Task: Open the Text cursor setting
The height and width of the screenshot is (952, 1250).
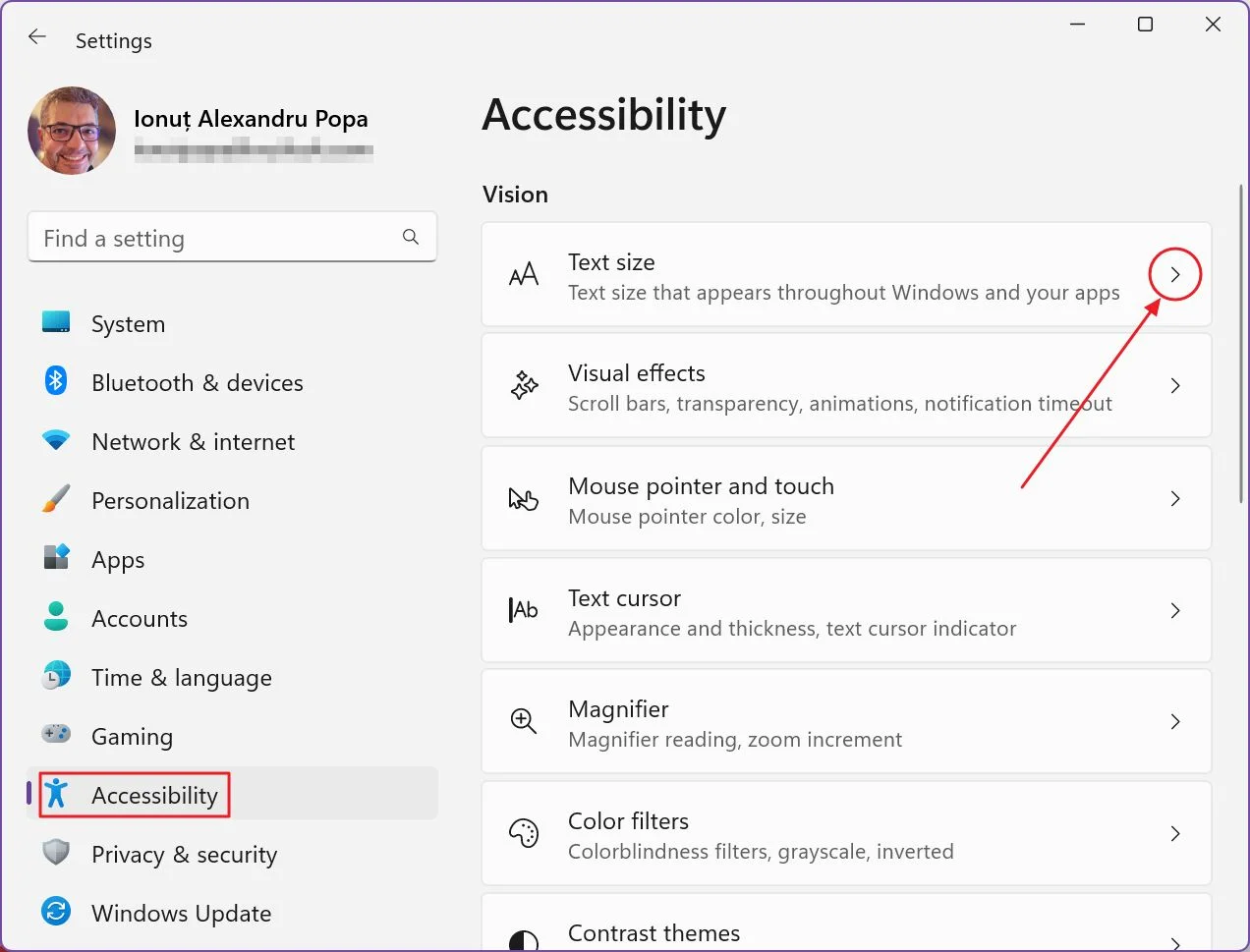Action: pyautogui.click(x=846, y=610)
